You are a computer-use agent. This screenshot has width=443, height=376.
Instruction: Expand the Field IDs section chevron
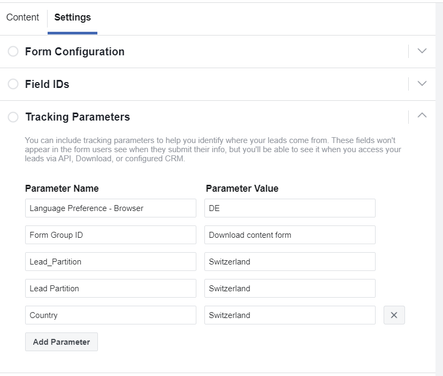coord(422,83)
